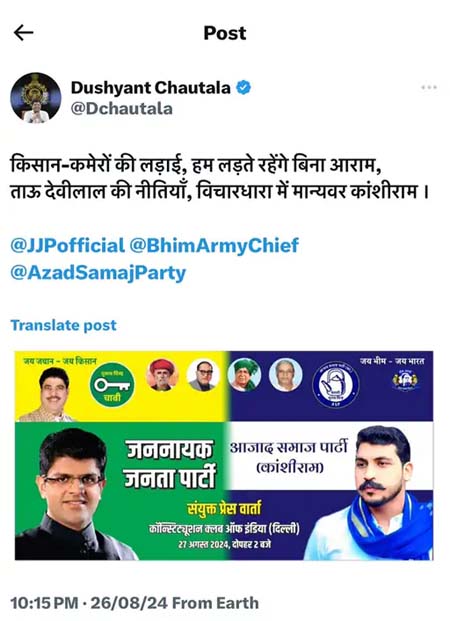The height and width of the screenshot is (621, 450).
Task: Open the @JJPofficial mention
Action: [x=67, y=246]
